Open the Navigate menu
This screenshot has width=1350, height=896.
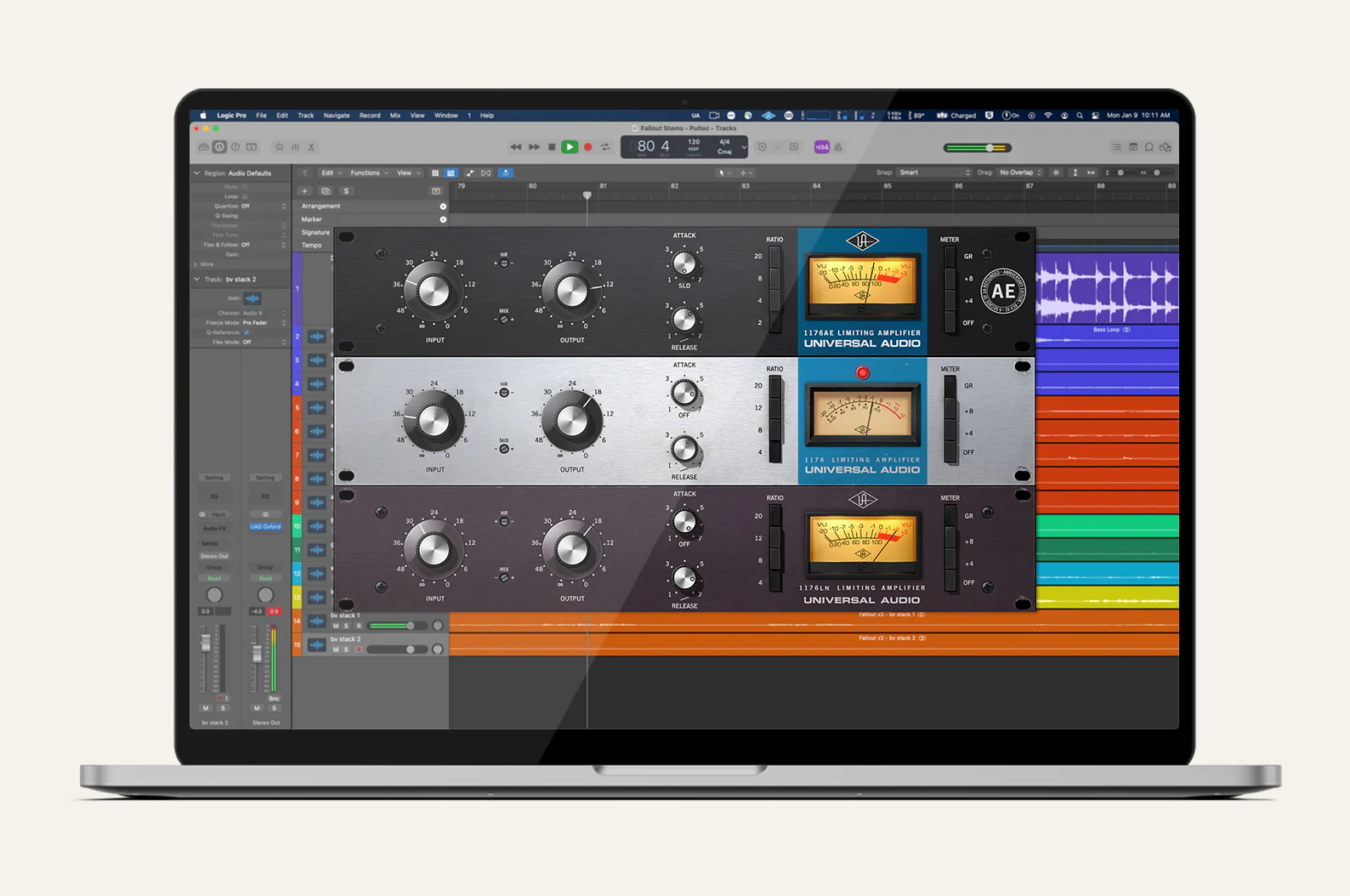[x=337, y=116]
